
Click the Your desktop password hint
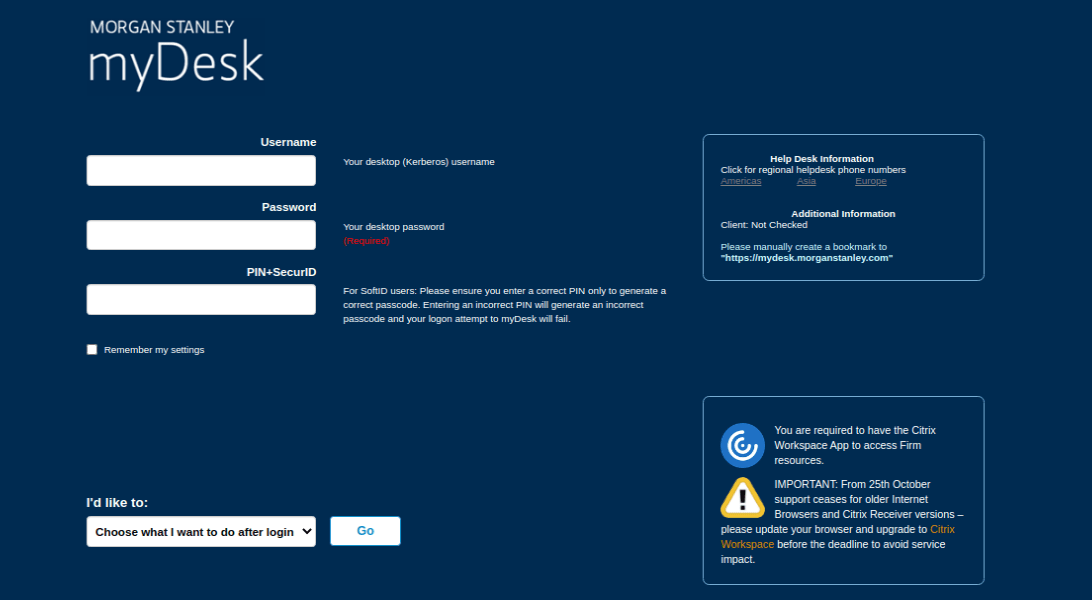tap(393, 227)
